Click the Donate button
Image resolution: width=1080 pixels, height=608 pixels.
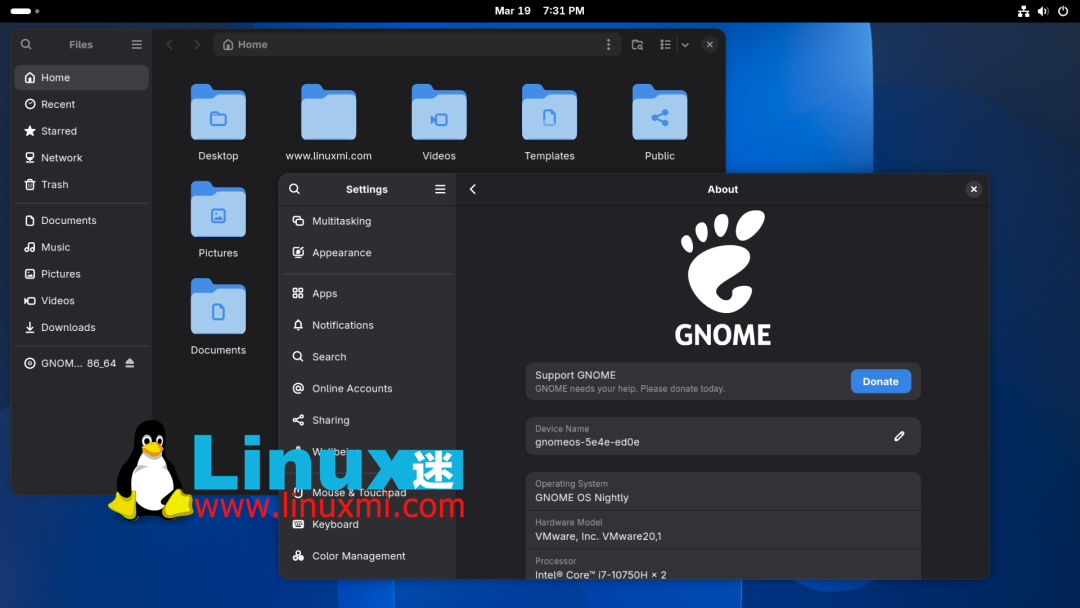[880, 381]
